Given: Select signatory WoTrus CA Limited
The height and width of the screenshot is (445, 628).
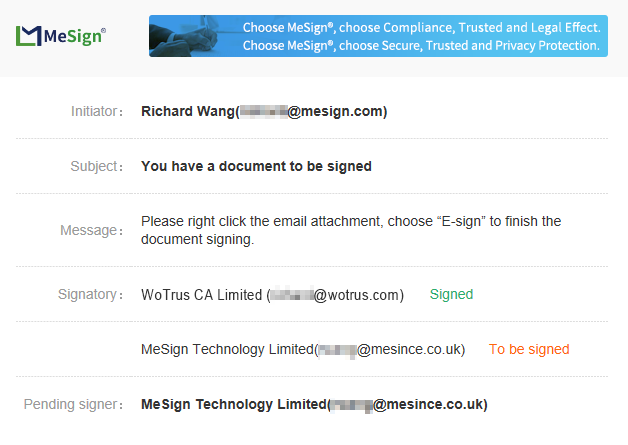Looking at the screenshot, I should [201, 295].
